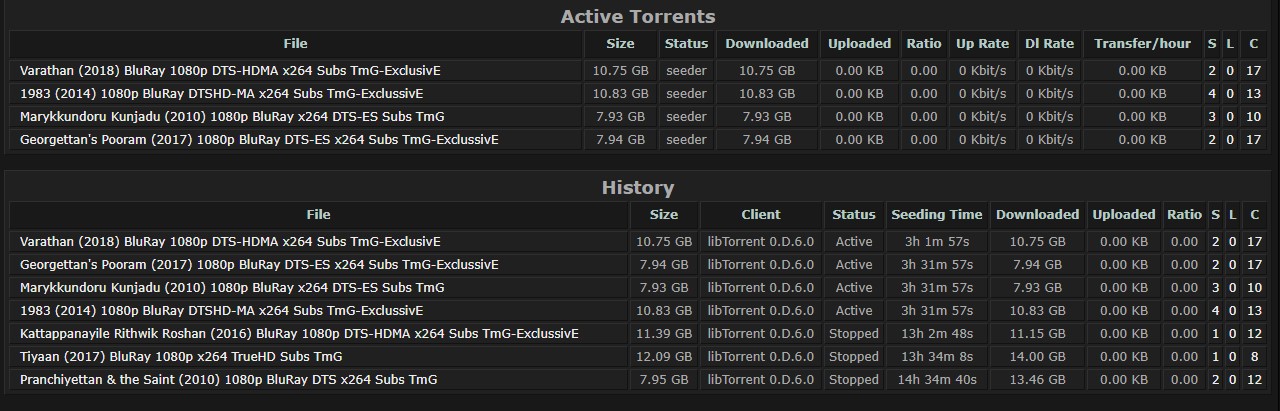Open Georgettan's Pooram torrent in Active Torrents
Screen dimensions: 1280x411
tap(259, 140)
